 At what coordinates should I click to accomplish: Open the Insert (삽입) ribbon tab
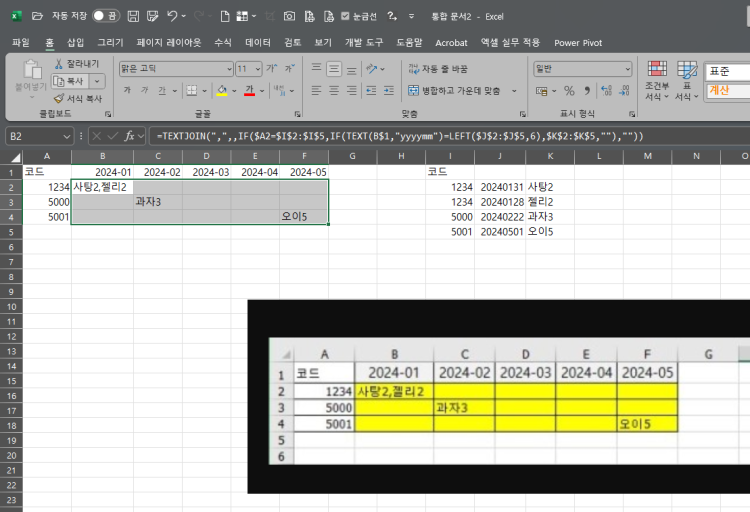(x=76, y=43)
